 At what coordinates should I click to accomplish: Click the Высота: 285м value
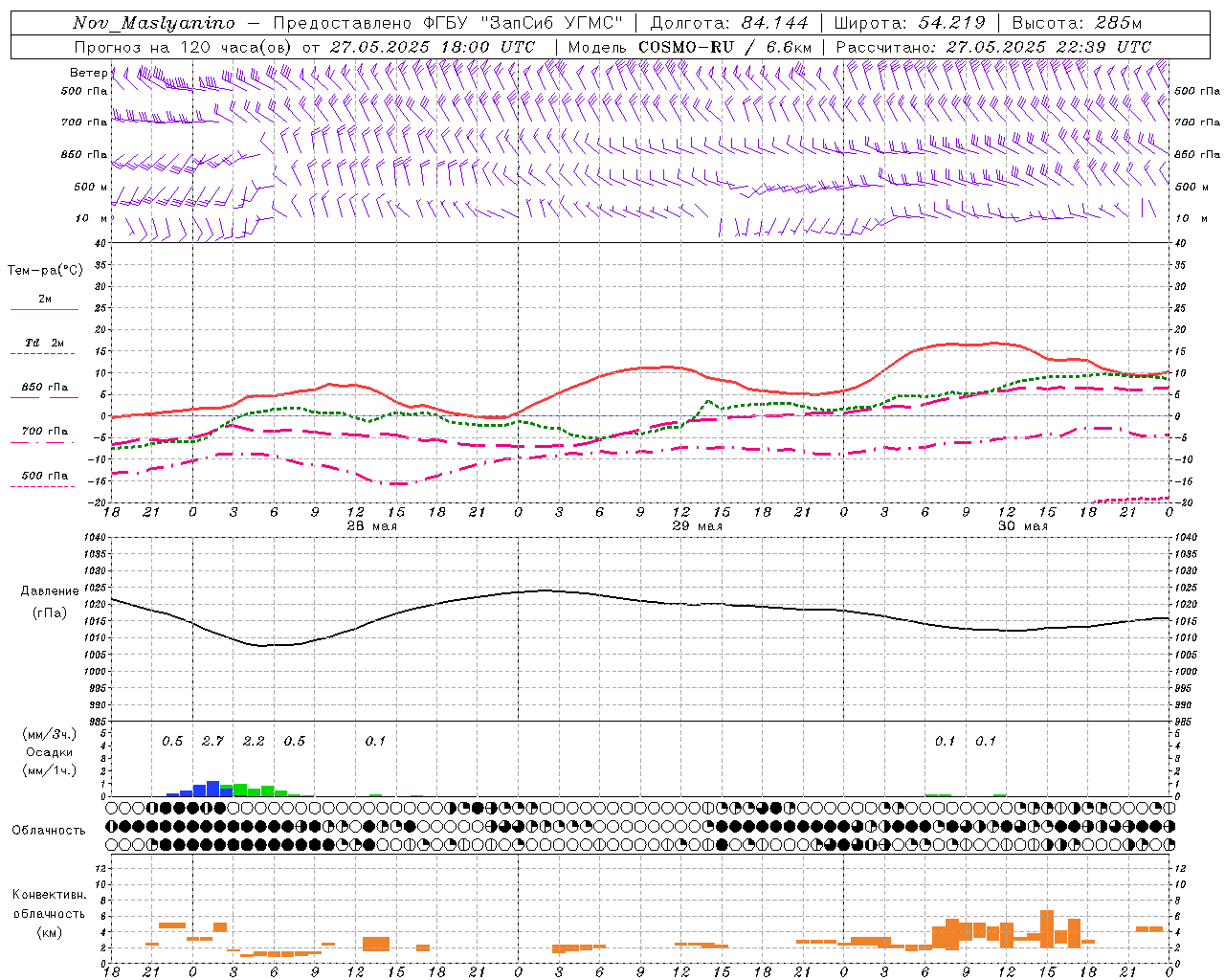tap(1077, 23)
